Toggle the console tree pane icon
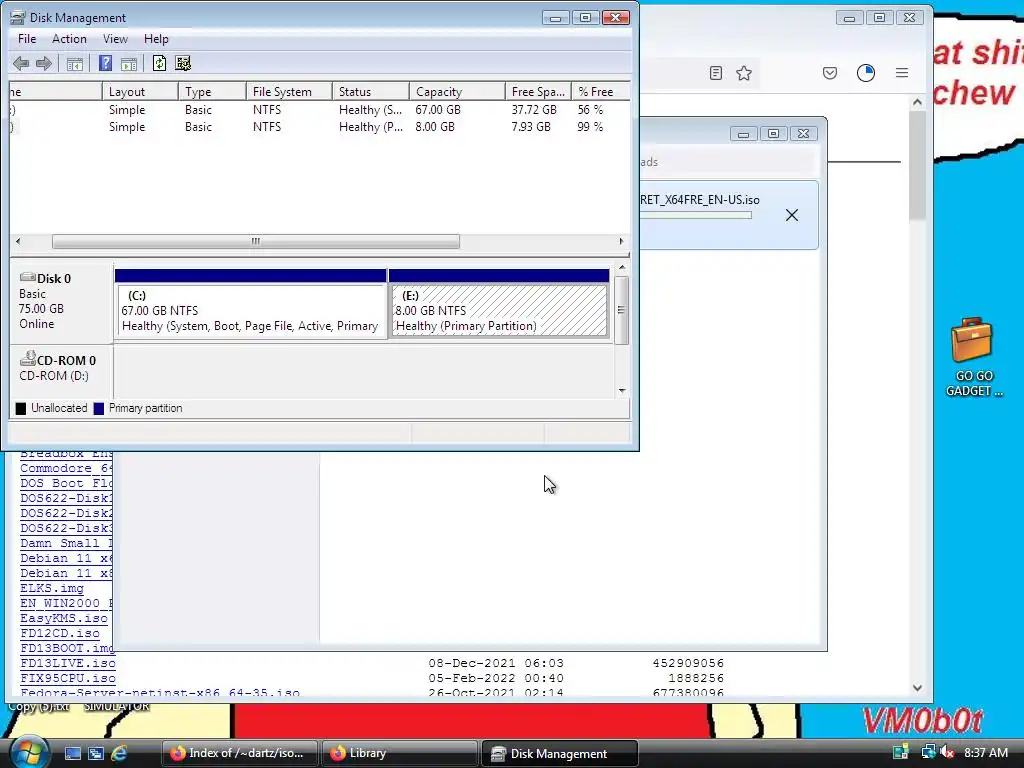 (75, 63)
